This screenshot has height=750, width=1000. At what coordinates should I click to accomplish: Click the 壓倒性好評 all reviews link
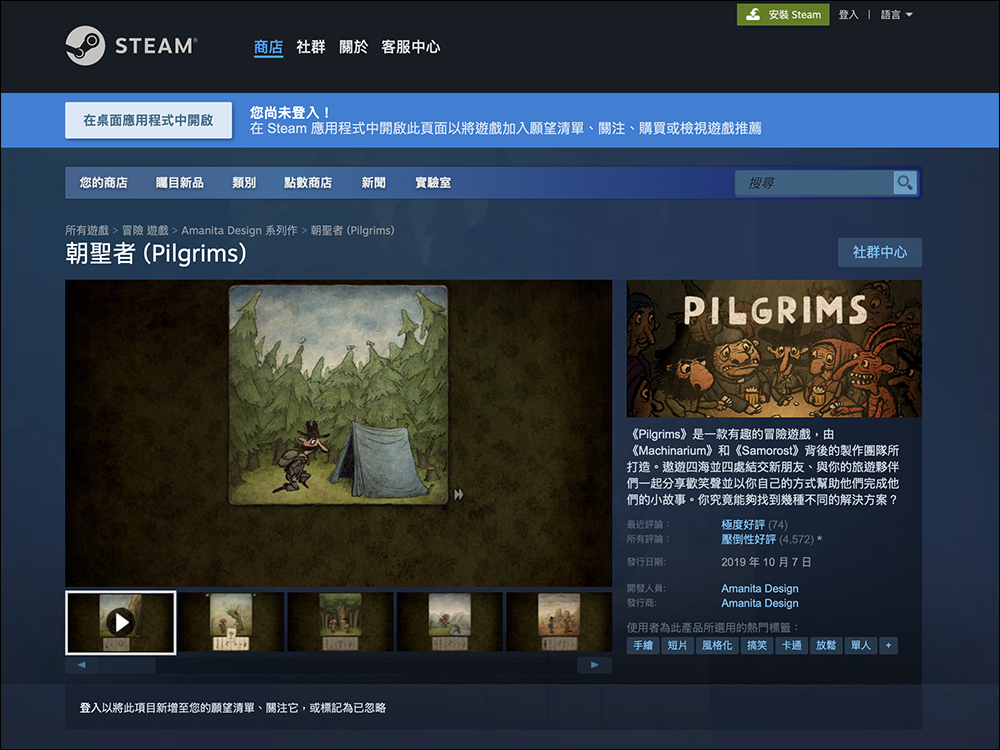coord(749,540)
